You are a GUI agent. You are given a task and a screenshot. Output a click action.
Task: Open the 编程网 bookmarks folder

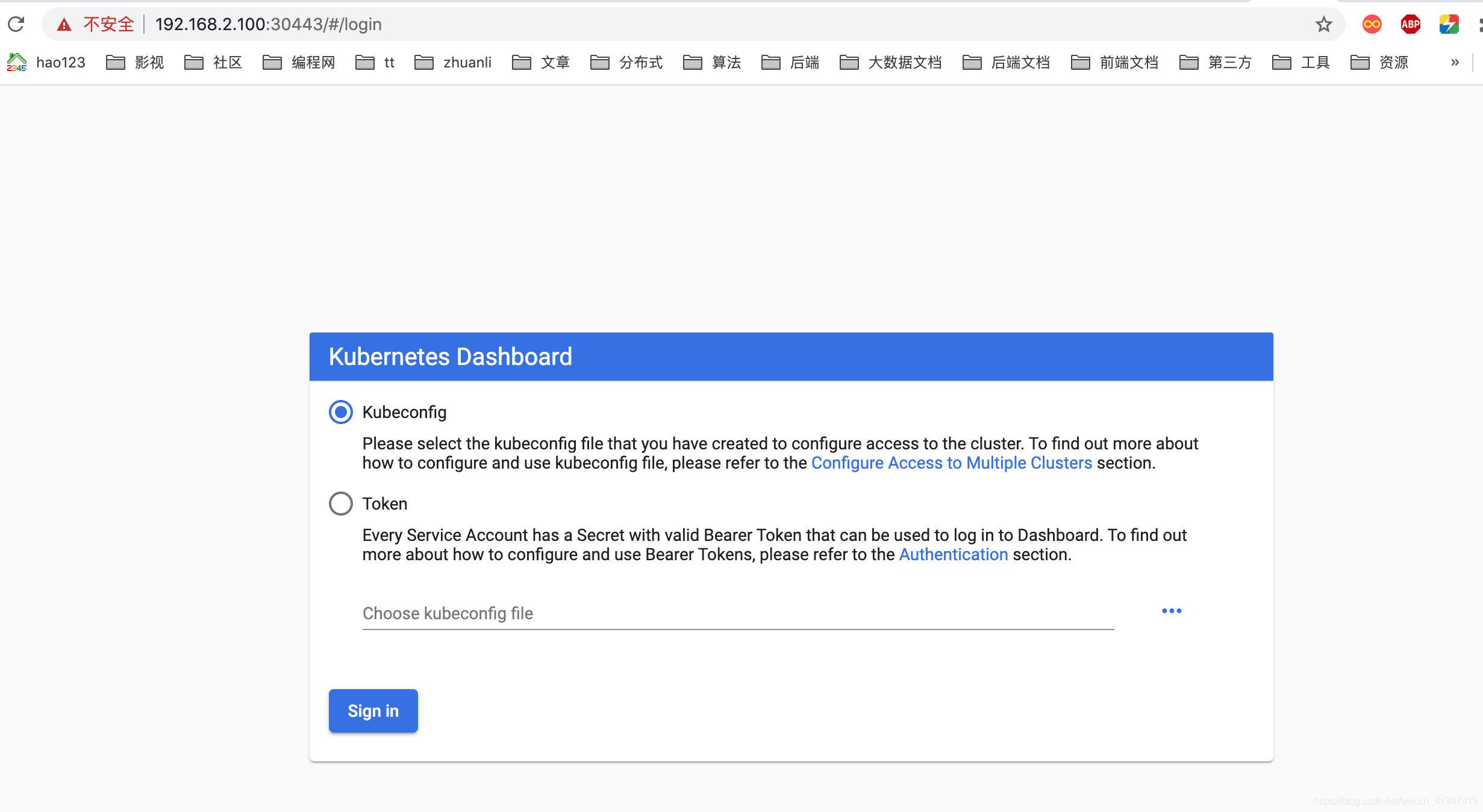[x=299, y=62]
